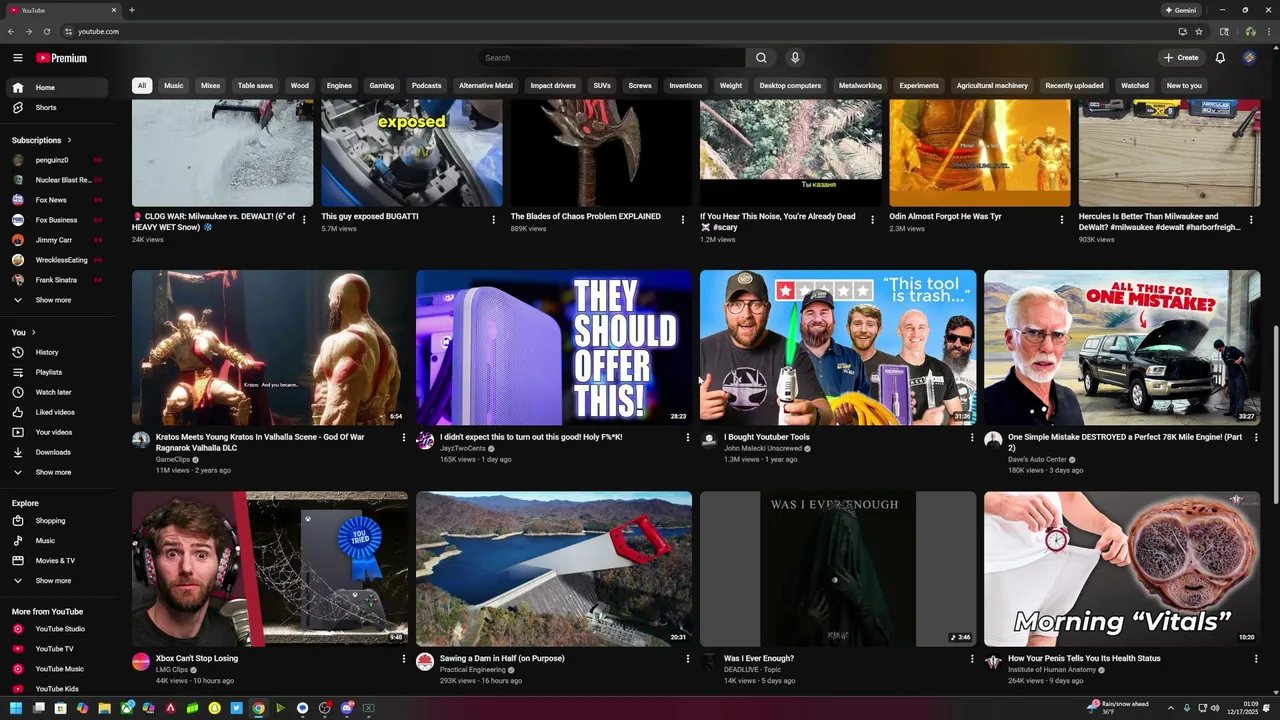Select the Podcasts filter chip
1280x720 pixels.
[x=426, y=85]
